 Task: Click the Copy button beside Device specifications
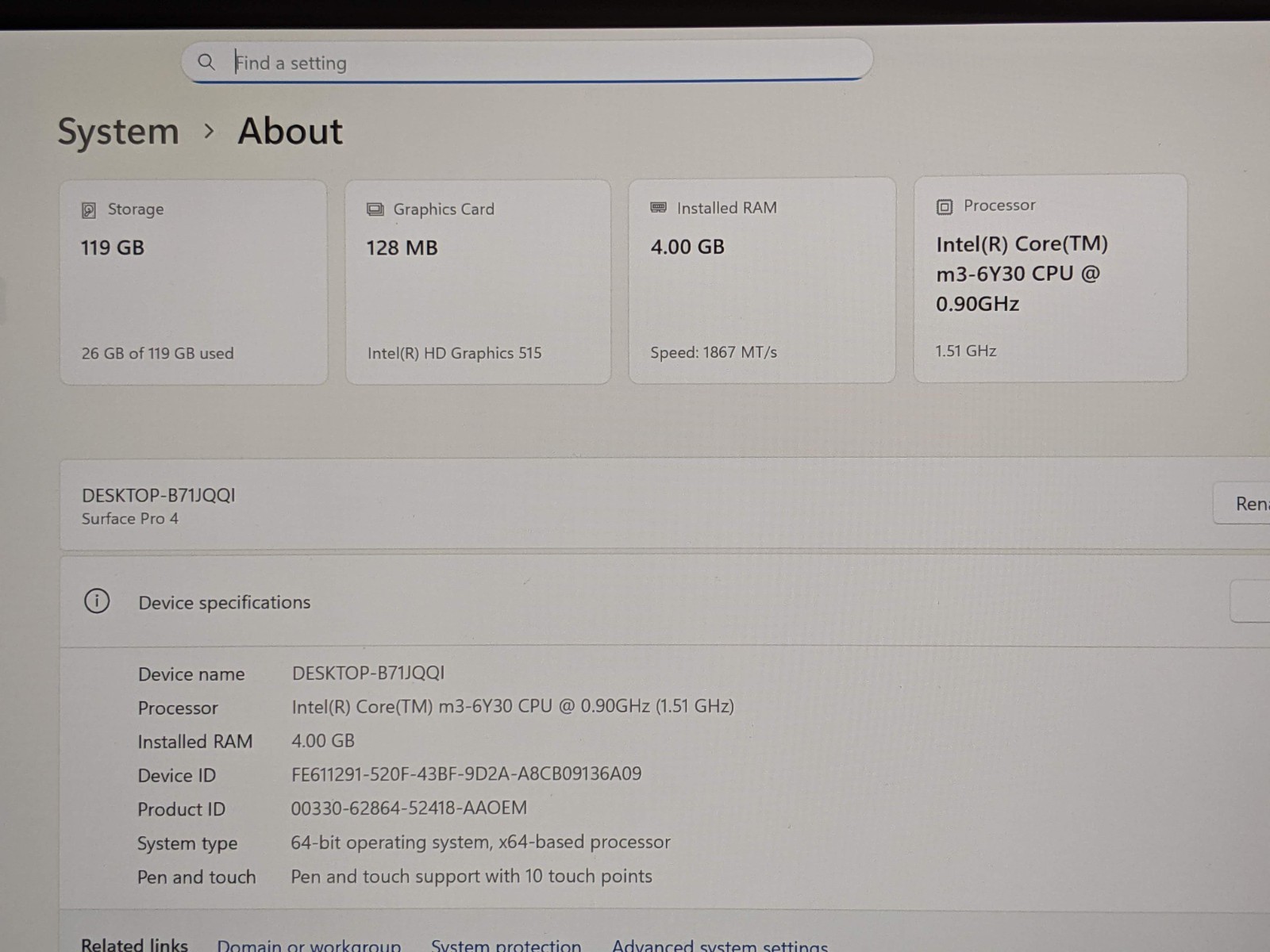click(1251, 601)
